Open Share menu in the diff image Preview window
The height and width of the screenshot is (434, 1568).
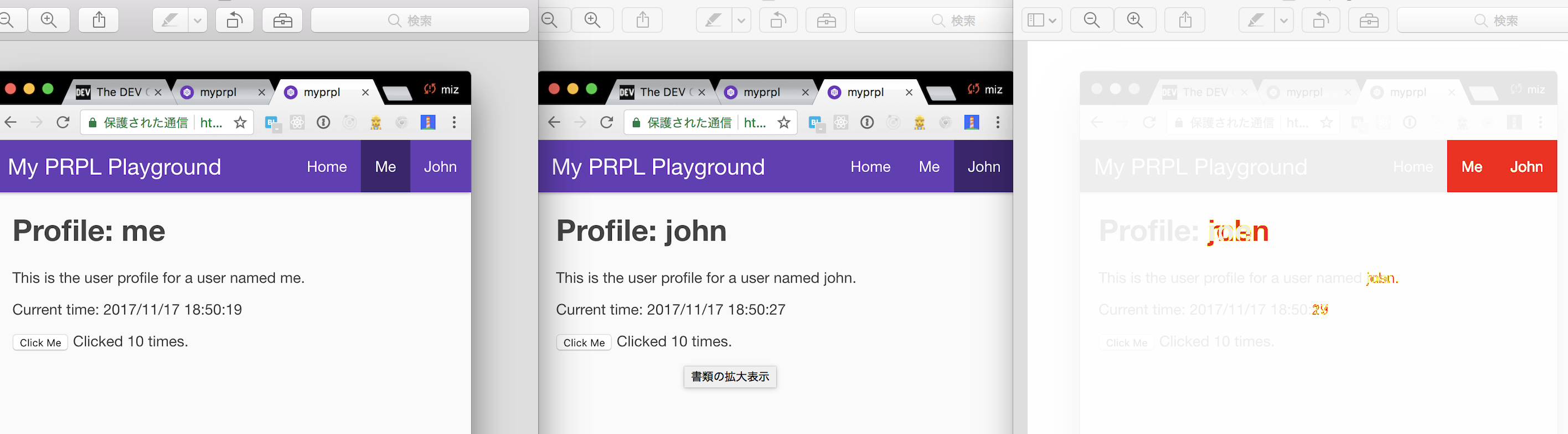coord(1185,20)
